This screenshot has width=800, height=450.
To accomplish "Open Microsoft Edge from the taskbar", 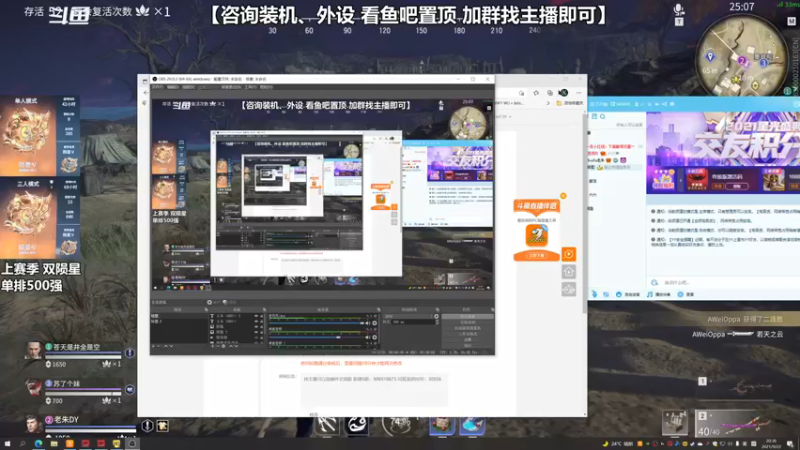I will pyautogui.click(x=38, y=443).
